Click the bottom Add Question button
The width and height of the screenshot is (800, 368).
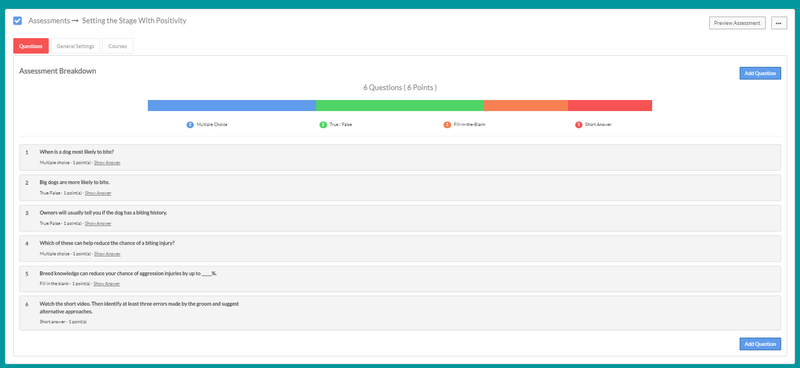[x=760, y=344]
